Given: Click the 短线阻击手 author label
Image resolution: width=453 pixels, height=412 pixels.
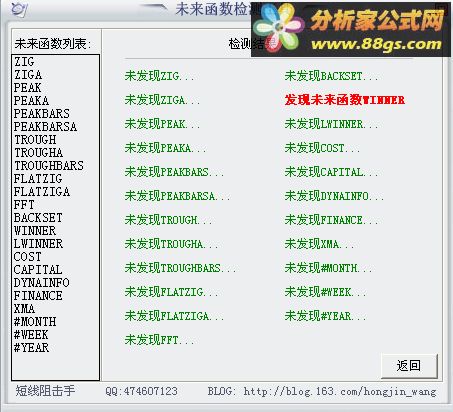Looking at the screenshot, I should click(45, 391).
